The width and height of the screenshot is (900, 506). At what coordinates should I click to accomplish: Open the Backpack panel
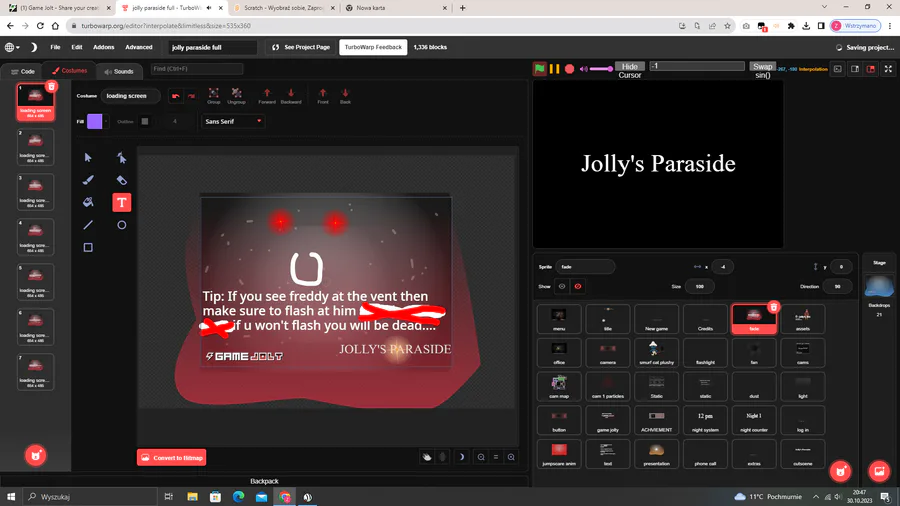point(264,481)
